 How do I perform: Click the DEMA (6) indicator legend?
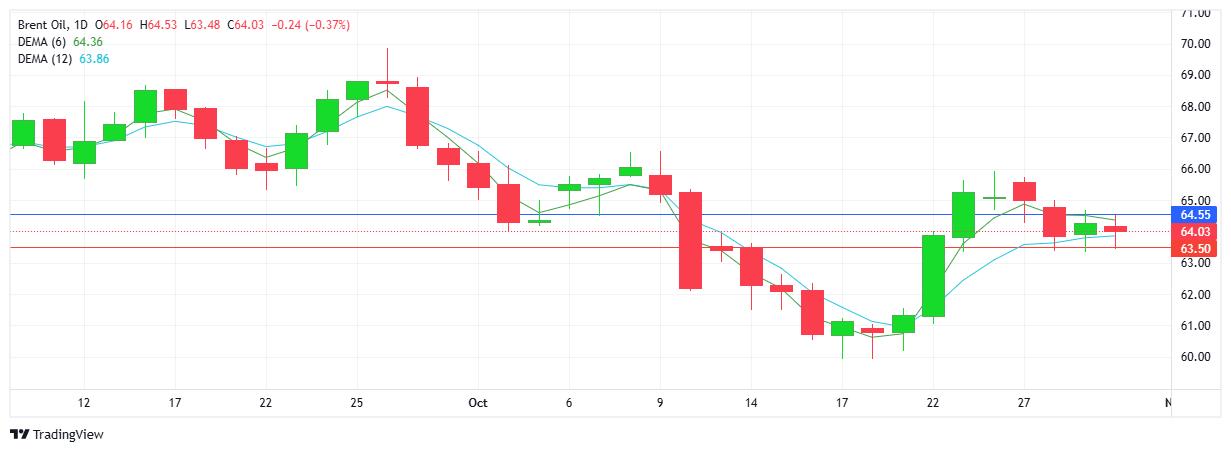pos(43,42)
